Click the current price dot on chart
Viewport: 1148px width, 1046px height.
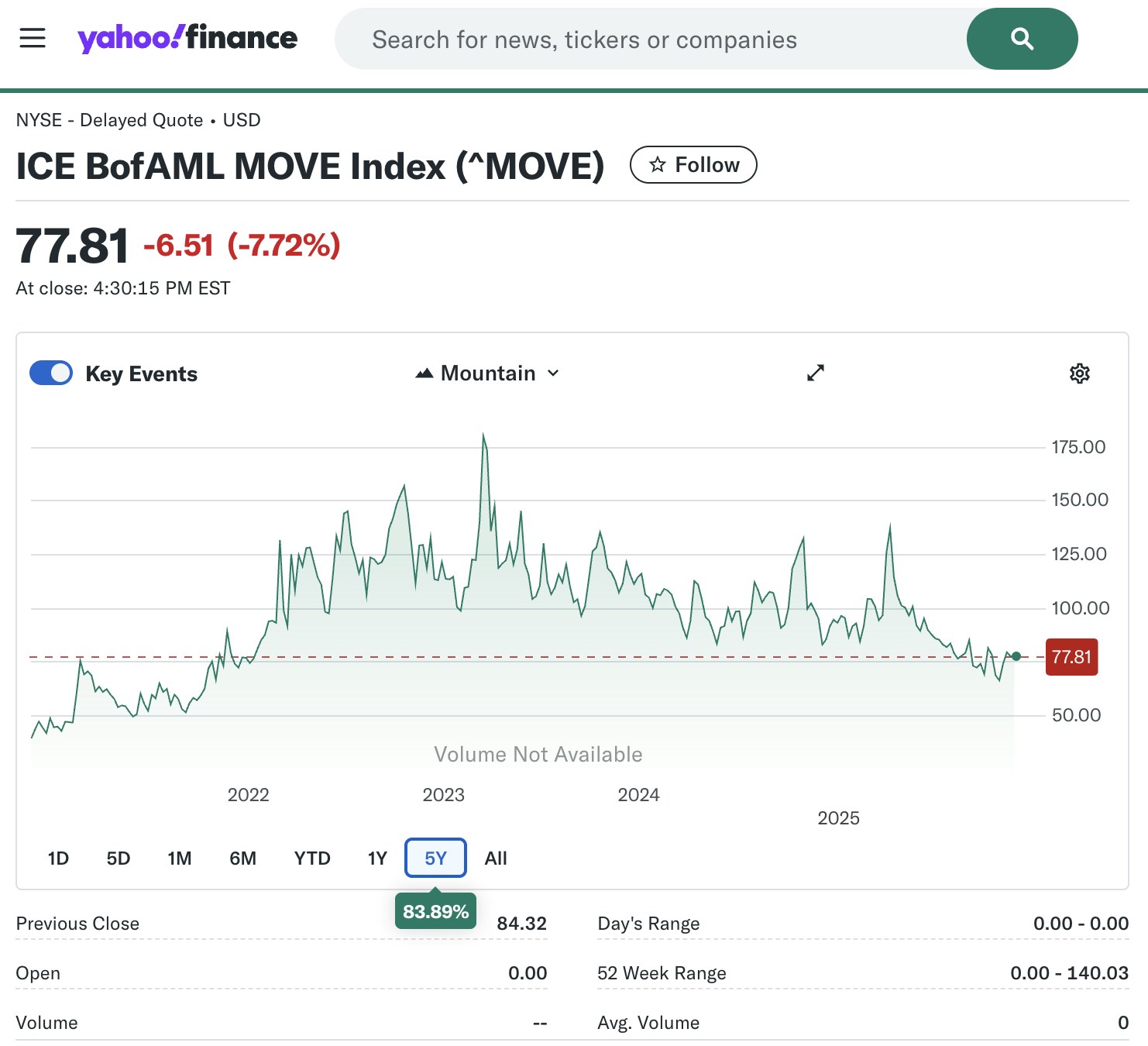(x=1016, y=656)
